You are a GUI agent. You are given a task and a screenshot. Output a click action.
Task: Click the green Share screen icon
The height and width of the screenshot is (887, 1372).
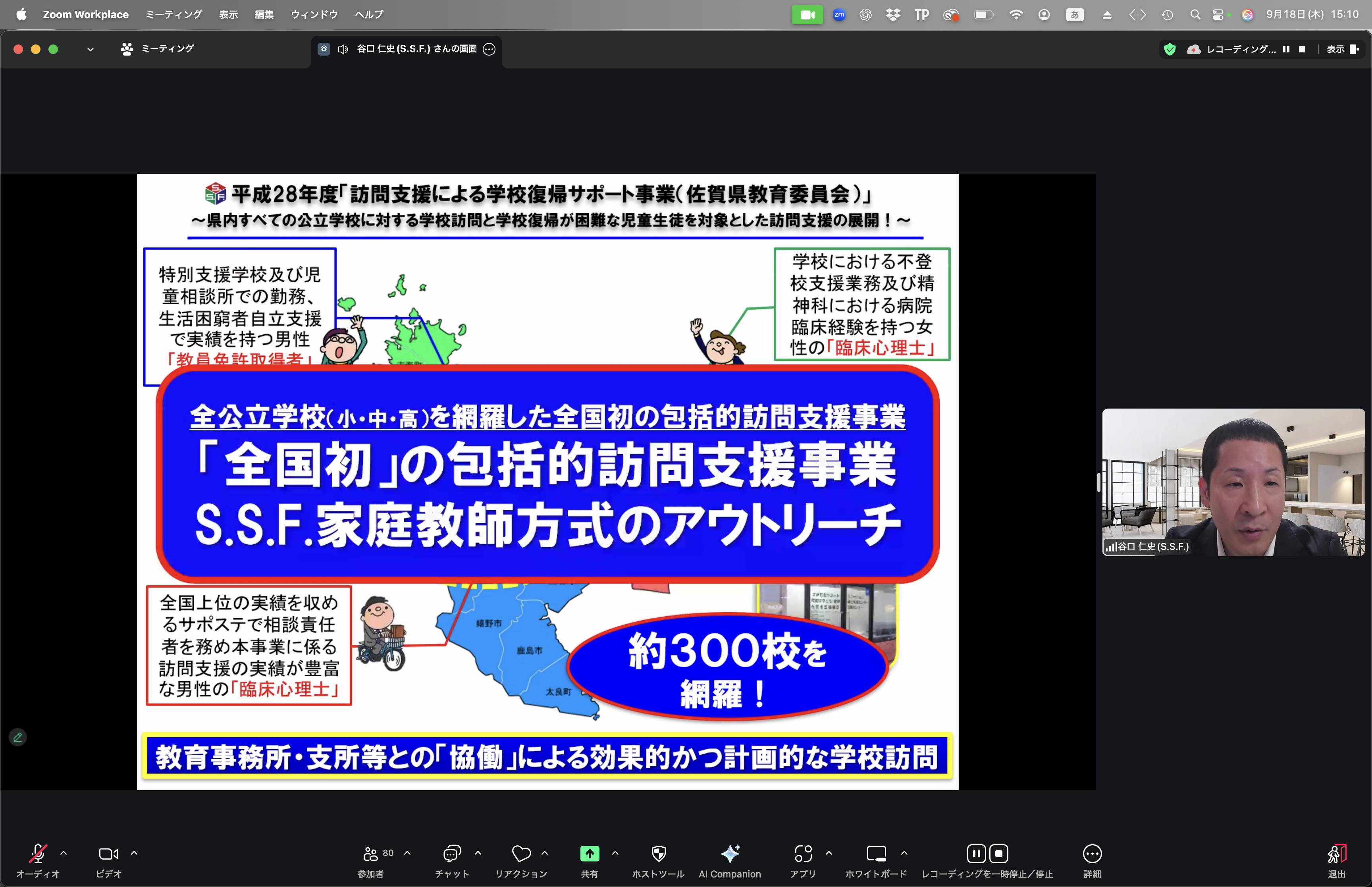coord(589,854)
